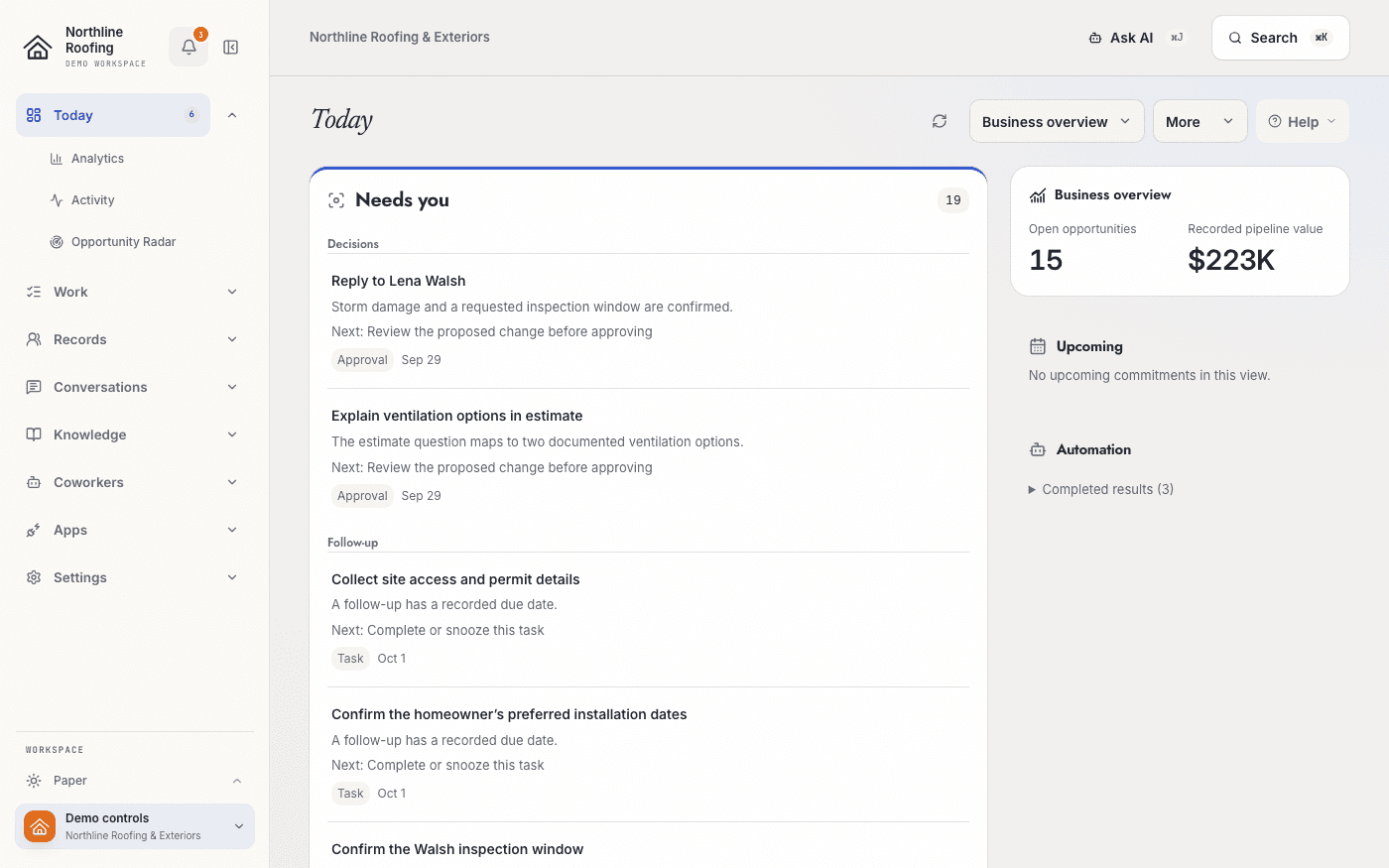Expand the Records section
This screenshot has height=868, width=1389.
(232, 339)
